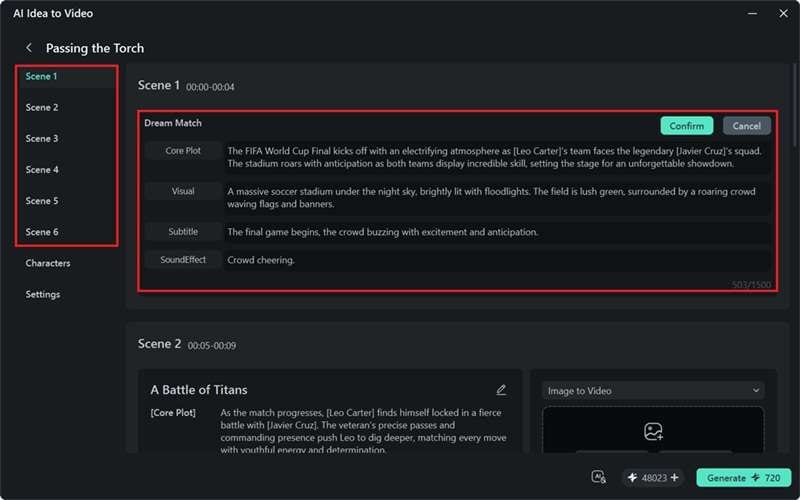The width and height of the screenshot is (800, 500).
Task: Cancel editing the Dream Match scene
Action: (x=746, y=126)
